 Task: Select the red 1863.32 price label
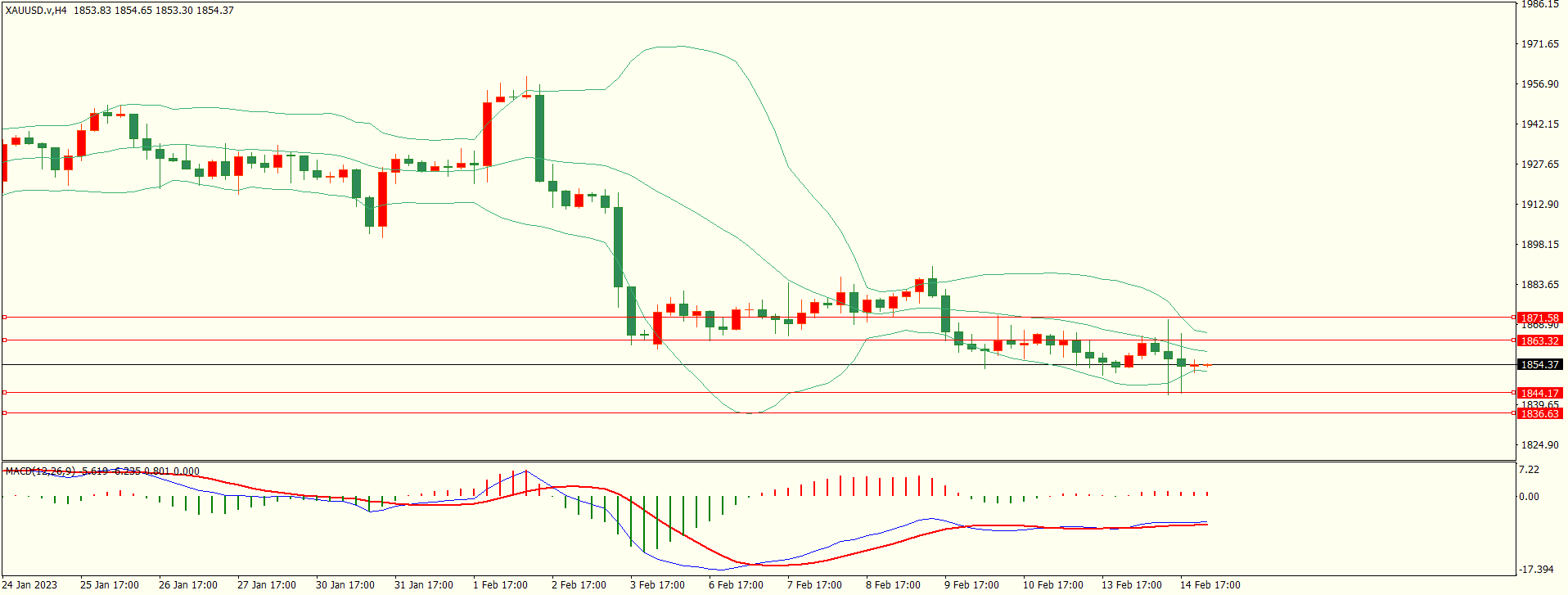(x=1539, y=340)
